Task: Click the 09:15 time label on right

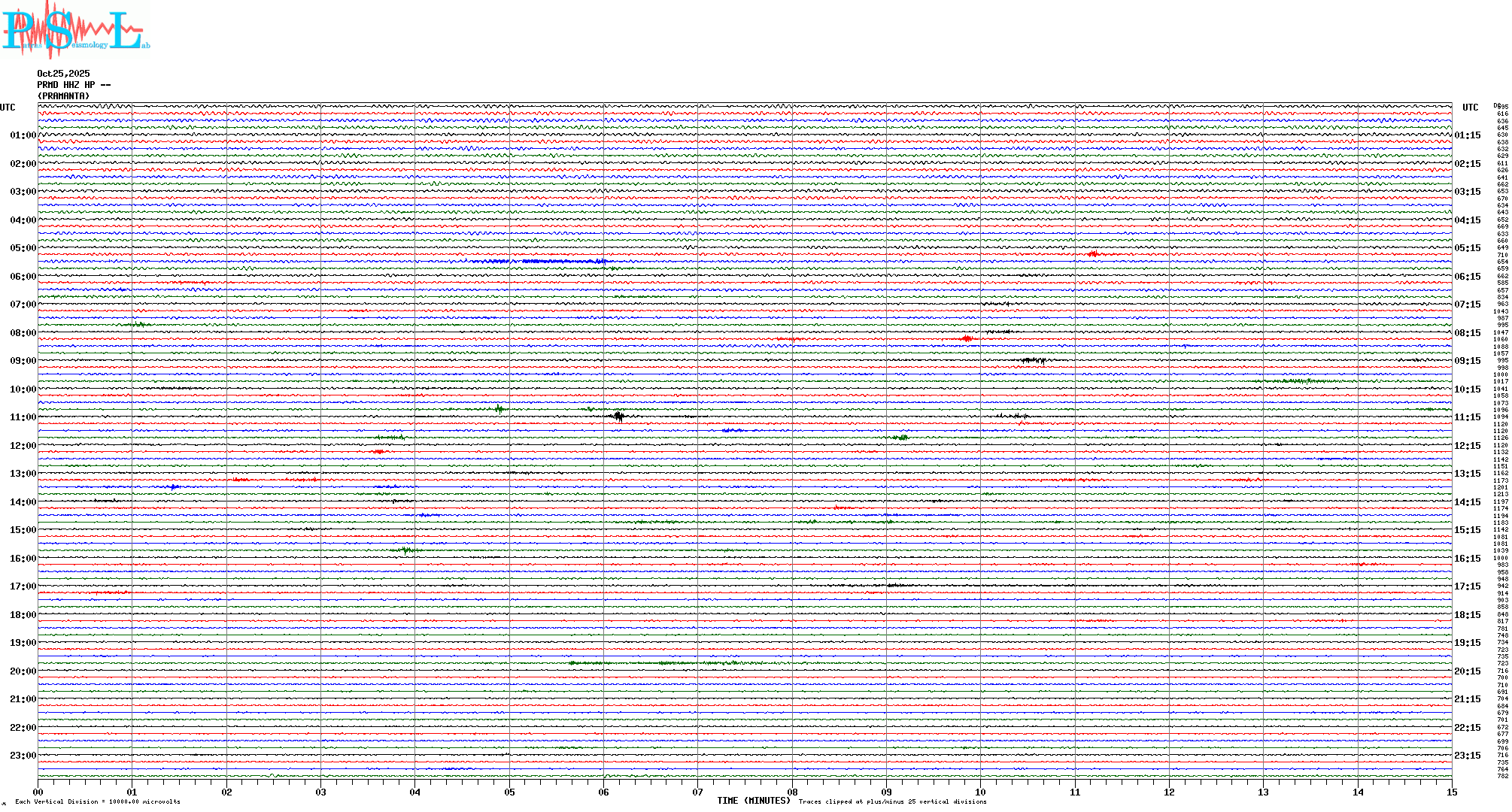Action: (1467, 361)
